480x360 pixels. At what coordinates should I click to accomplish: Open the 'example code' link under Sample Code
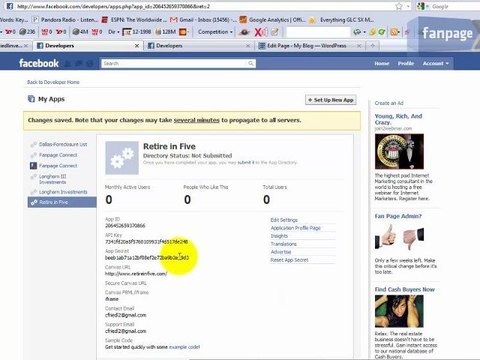184,347
